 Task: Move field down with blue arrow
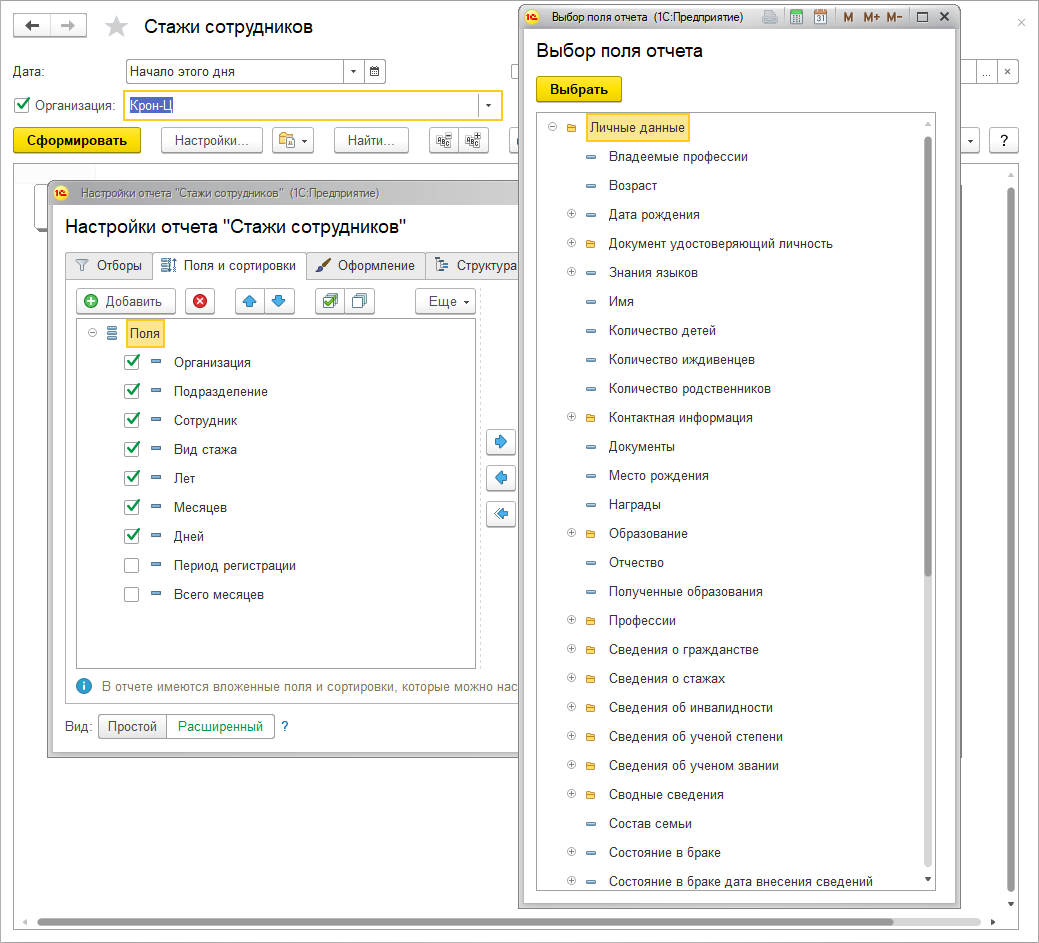click(280, 301)
